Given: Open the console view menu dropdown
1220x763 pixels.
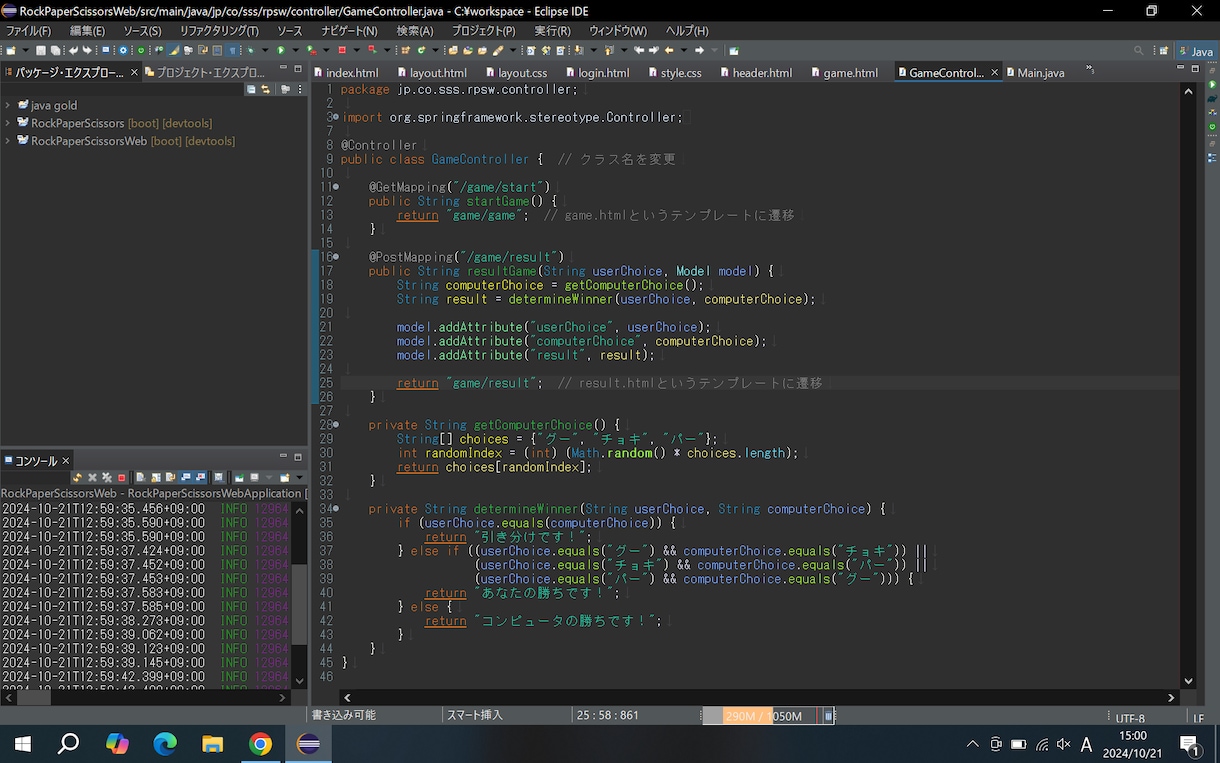Looking at the screenshot, I should pos(299,478).
